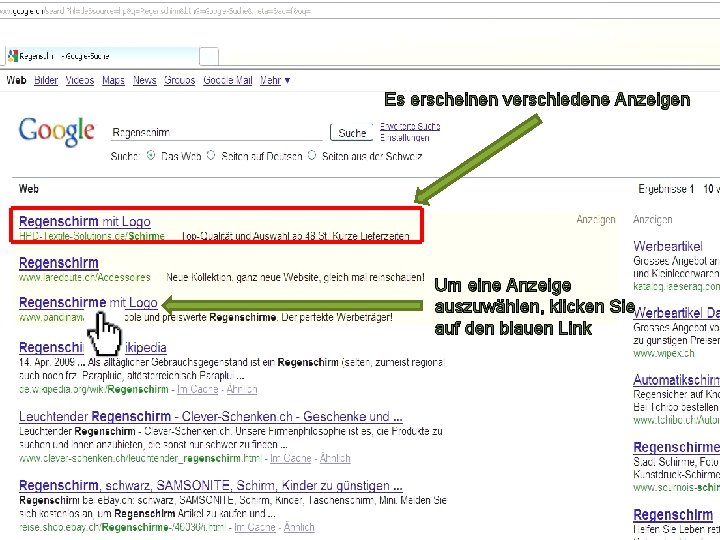Screen dimensions: 720x540
Task: Click the browser tab favicon
Action: (13, 56)
